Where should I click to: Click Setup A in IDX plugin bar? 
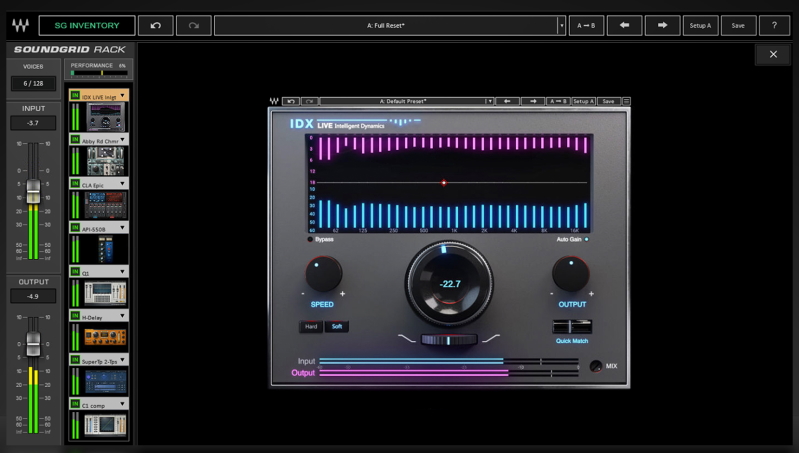point(583,101)
